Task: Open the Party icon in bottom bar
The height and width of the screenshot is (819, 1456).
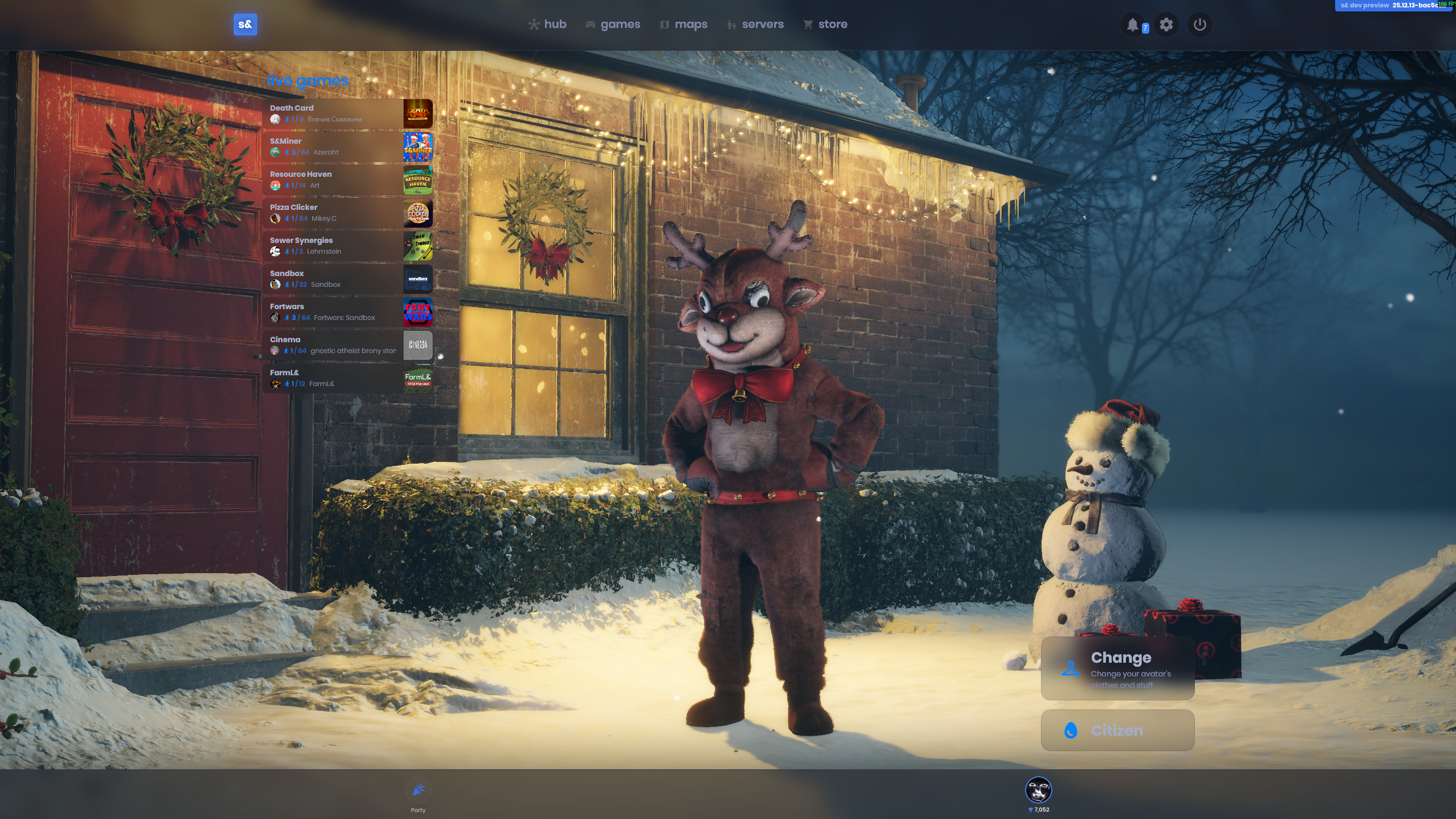Action: tap(418, 790)
